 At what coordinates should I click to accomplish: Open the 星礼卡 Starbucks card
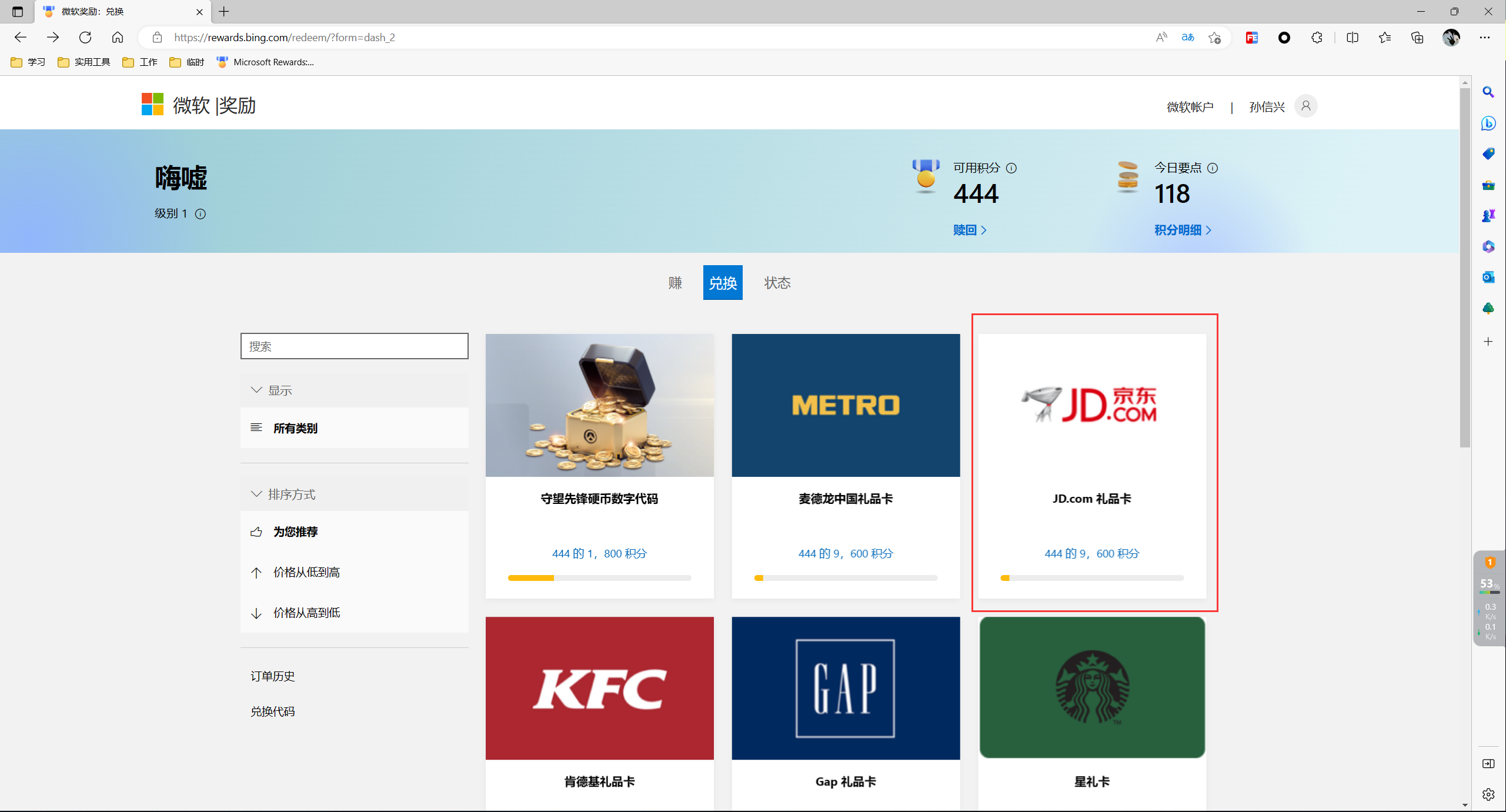[1092, 714]
